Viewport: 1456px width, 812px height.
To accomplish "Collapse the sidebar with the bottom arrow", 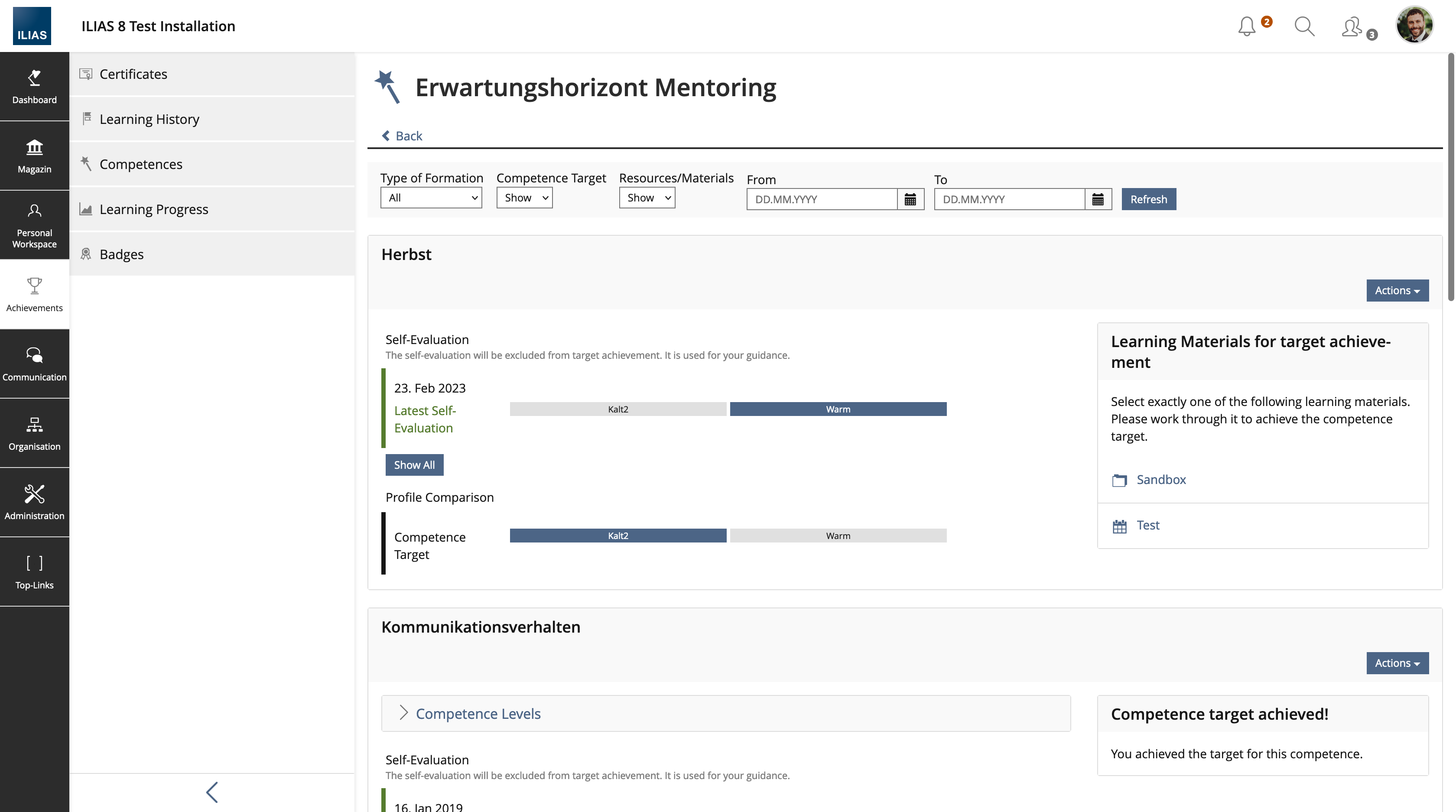I will point(212,792).
